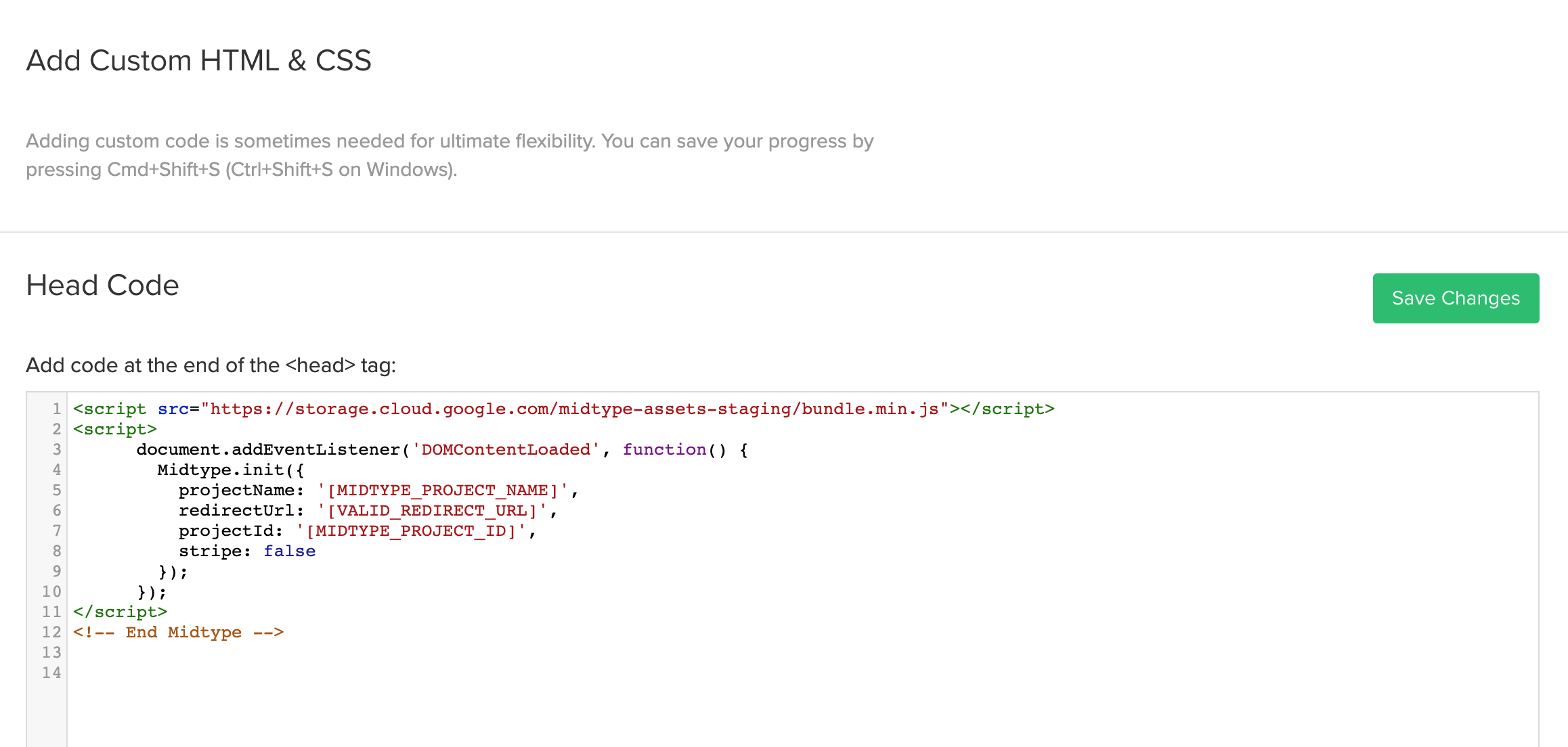Click the DOMContentLoaded string in code
The width and height of the screenshot is (1568, 747).
(x=505, y=449)
